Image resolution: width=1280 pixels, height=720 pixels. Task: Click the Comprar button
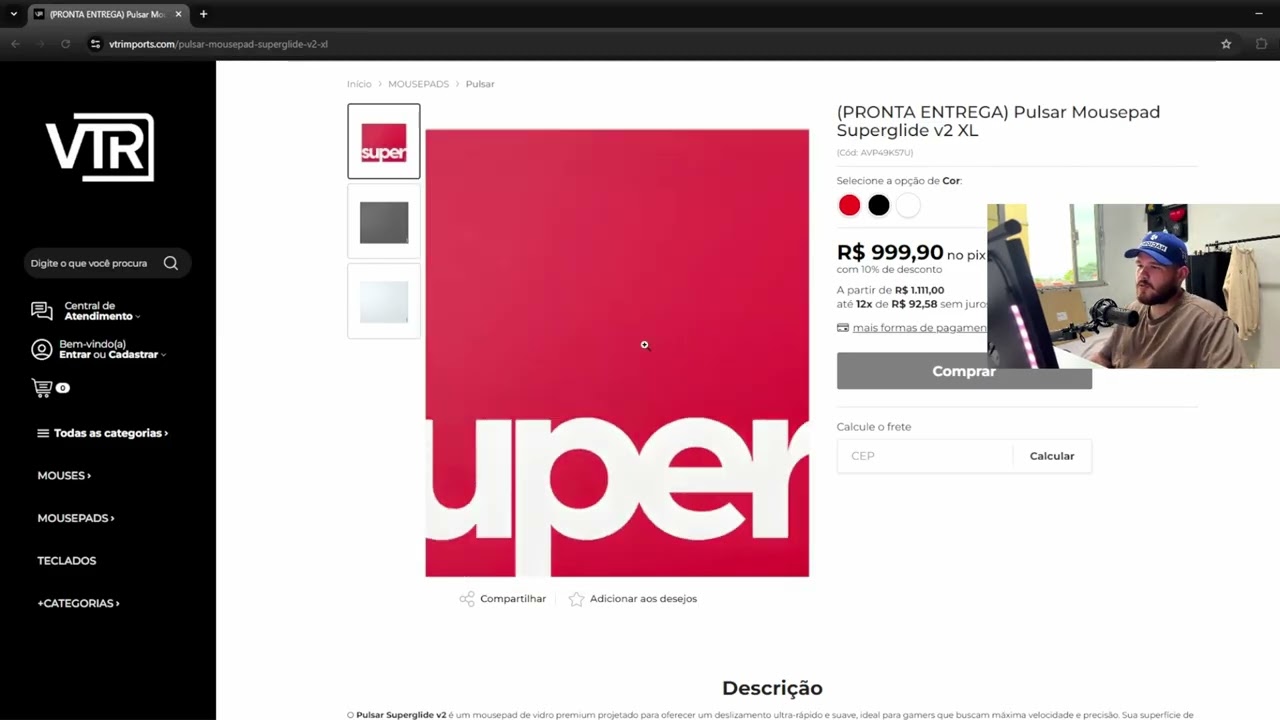tap(964, 371)
